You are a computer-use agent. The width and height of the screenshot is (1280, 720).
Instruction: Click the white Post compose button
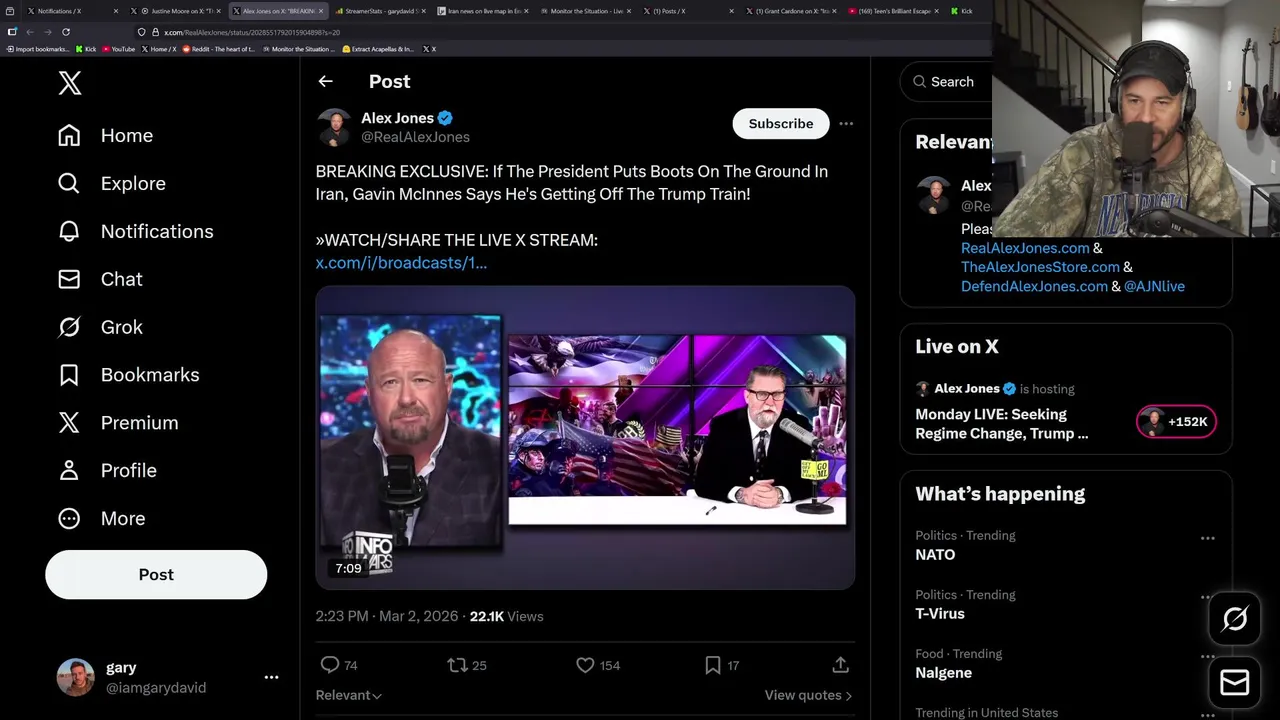pyautogui.click(x=156, y=575)
